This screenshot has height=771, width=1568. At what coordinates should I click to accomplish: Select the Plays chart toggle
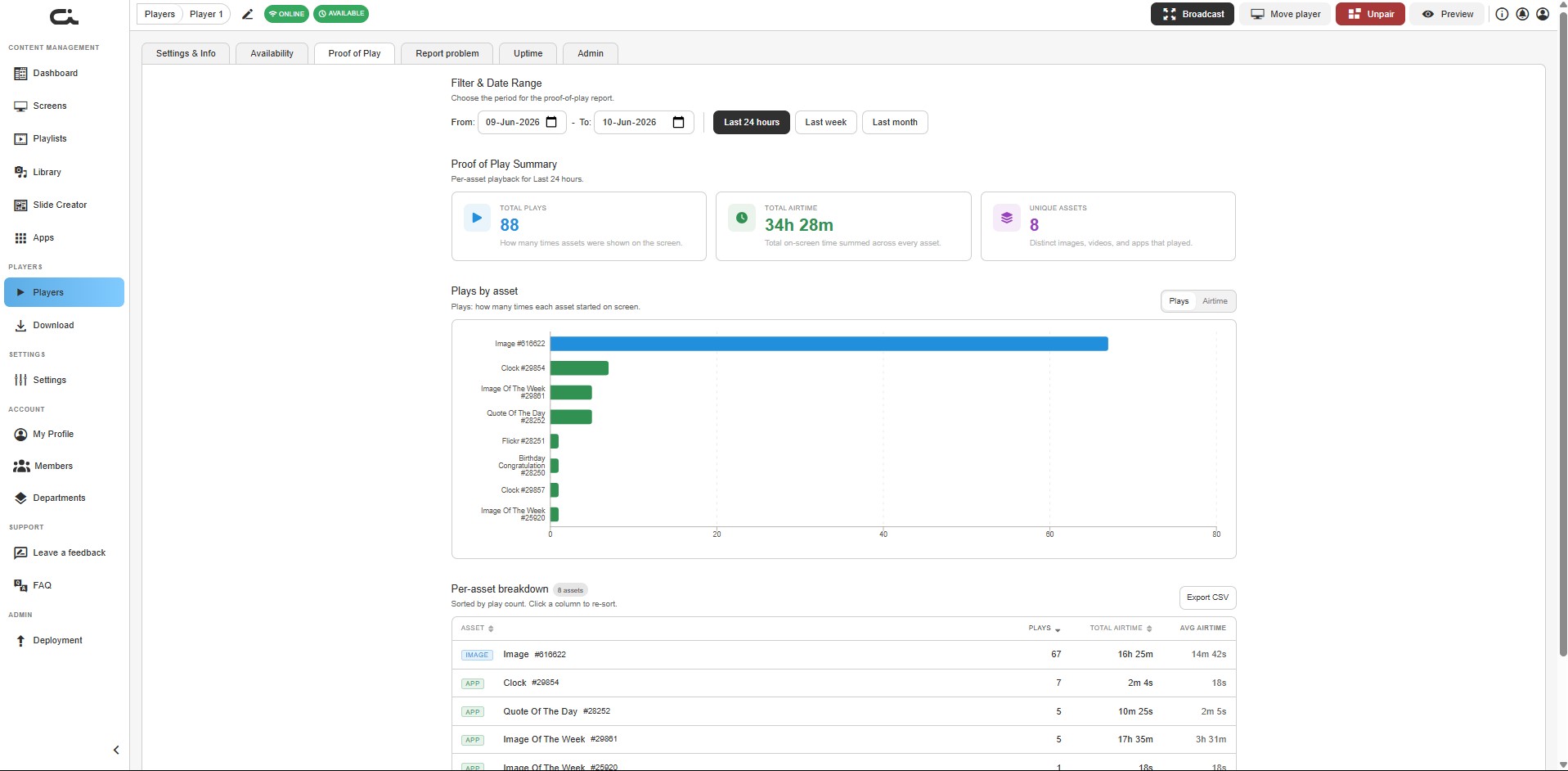[1179, 301]
